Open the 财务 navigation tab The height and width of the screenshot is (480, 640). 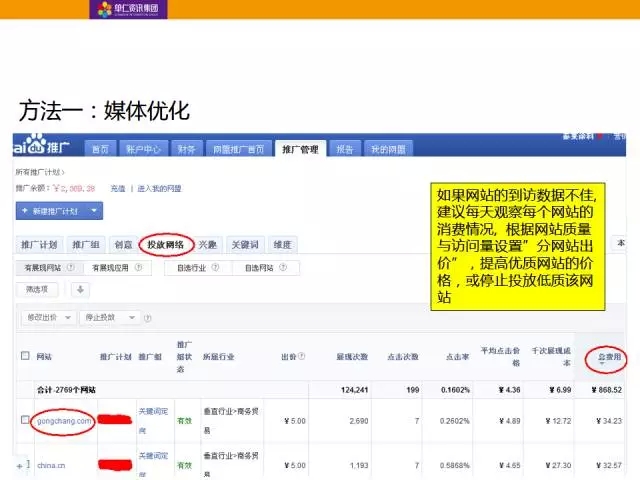(x=187, y=149)
